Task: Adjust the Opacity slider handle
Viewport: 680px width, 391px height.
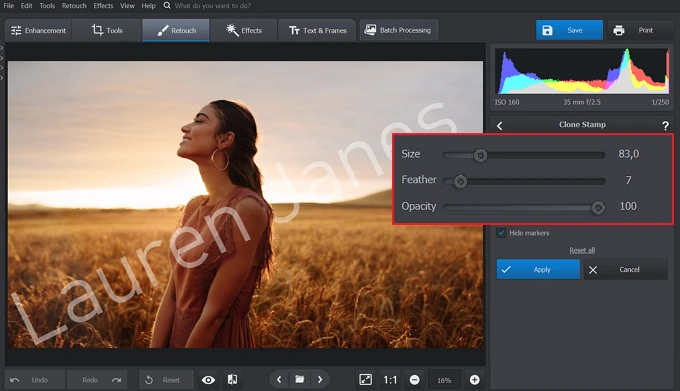Action: [598, 208]
